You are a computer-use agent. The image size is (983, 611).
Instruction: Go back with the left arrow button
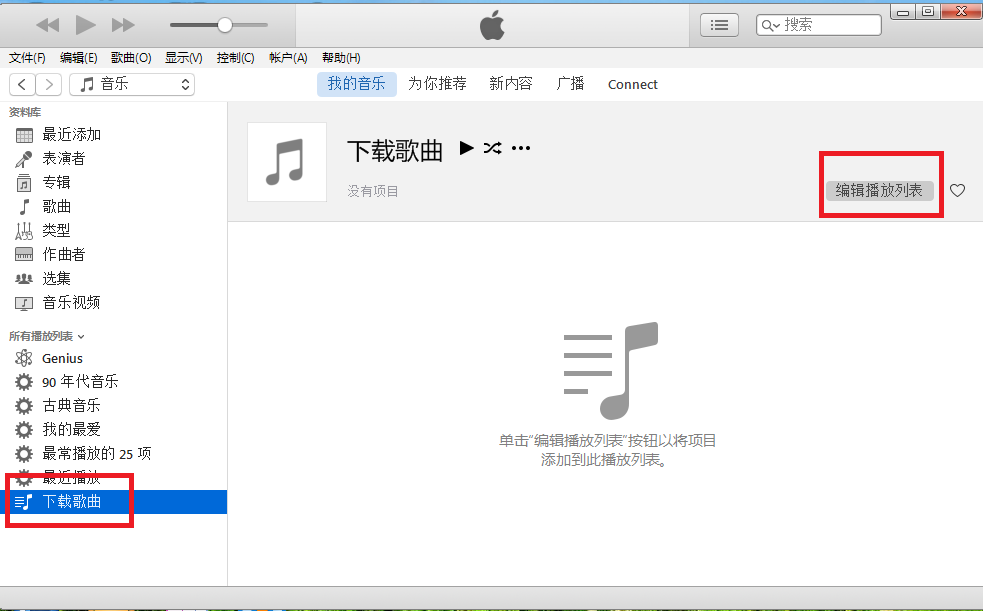(22, 84)
